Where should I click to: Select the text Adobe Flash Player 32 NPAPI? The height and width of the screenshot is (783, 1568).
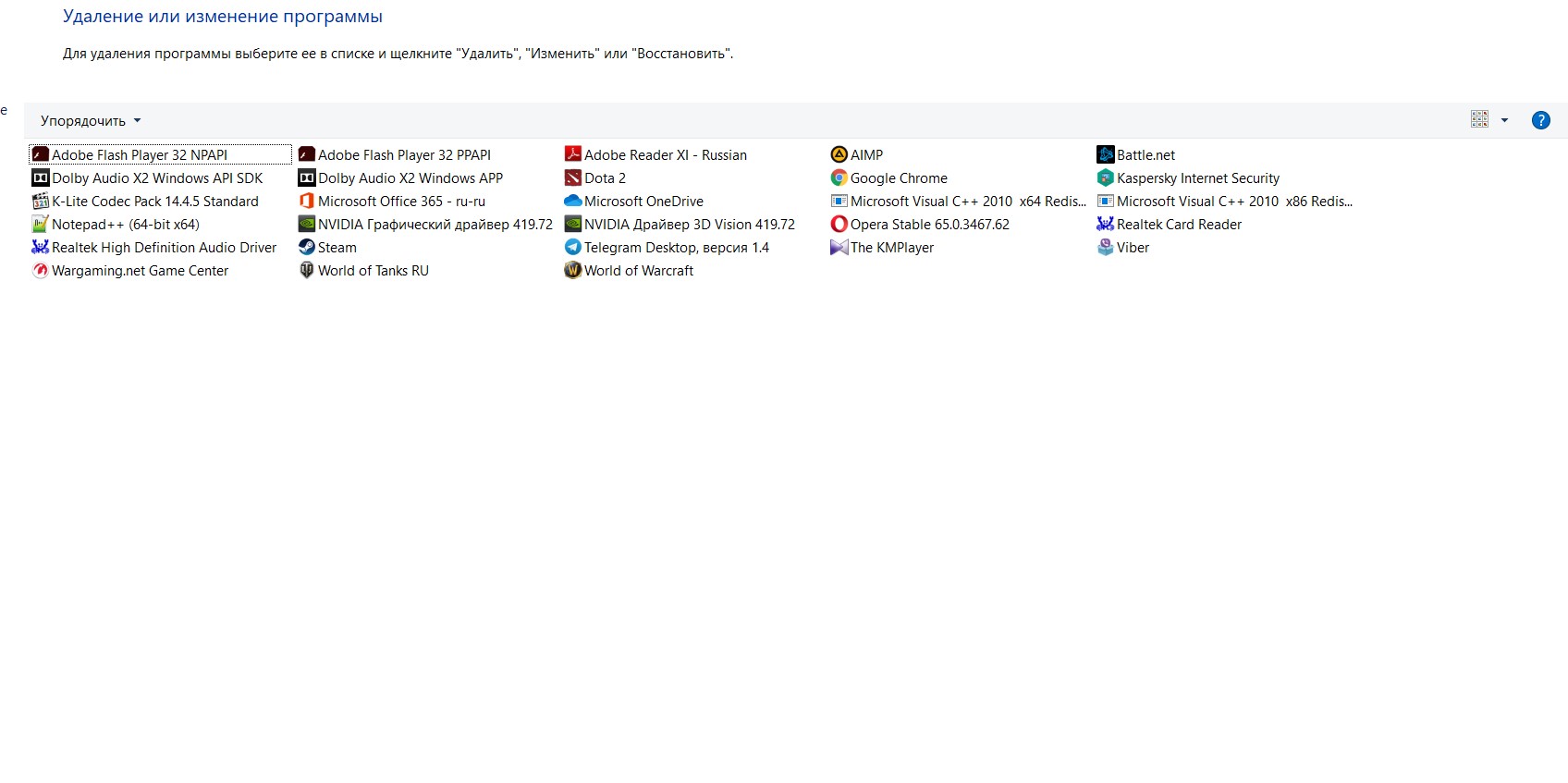click(x=140, y=155)
